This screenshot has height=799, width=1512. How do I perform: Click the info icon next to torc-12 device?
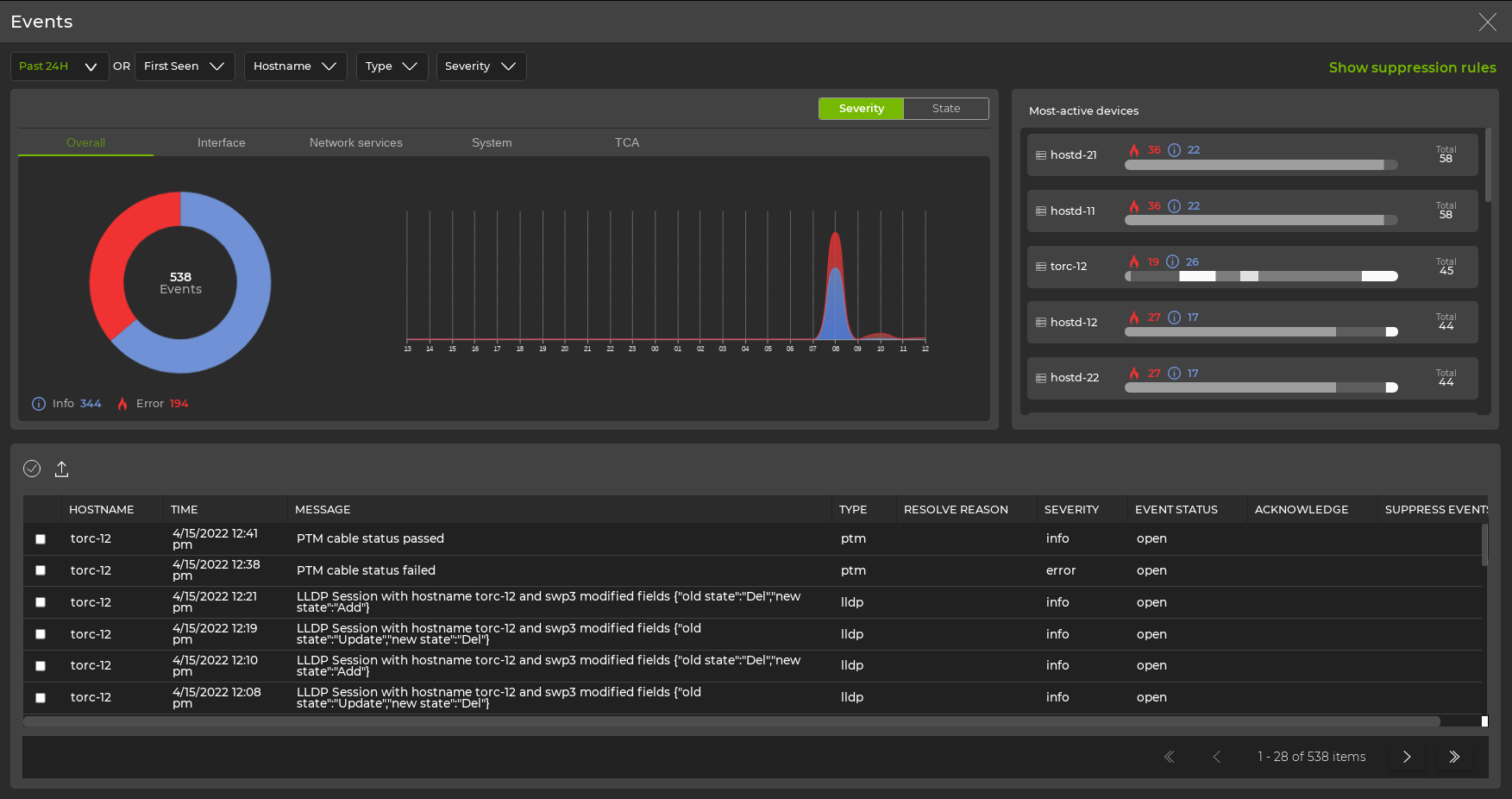(x=1173, y=261)
